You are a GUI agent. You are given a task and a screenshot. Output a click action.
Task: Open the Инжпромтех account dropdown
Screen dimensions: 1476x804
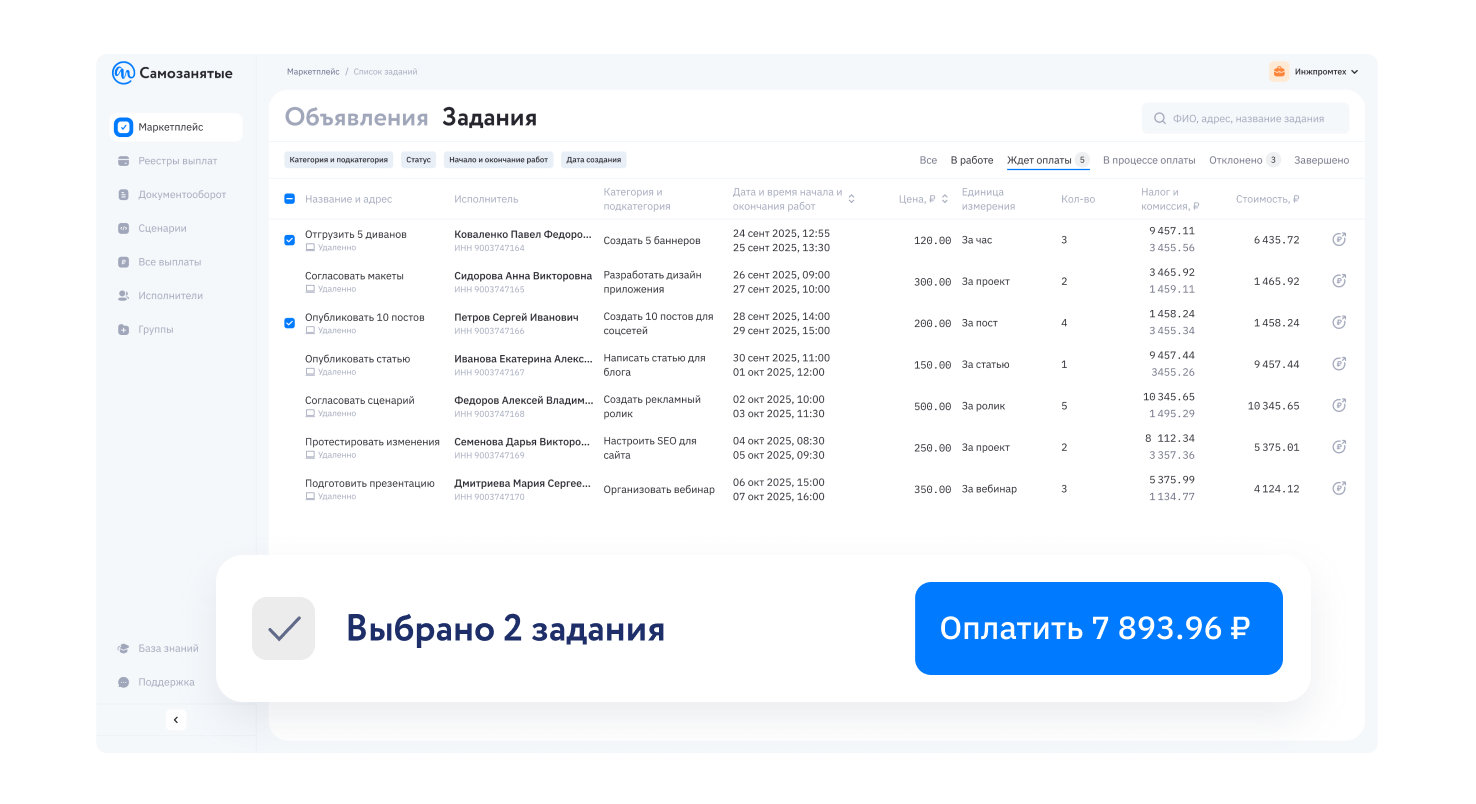(x=1316, y=71)
